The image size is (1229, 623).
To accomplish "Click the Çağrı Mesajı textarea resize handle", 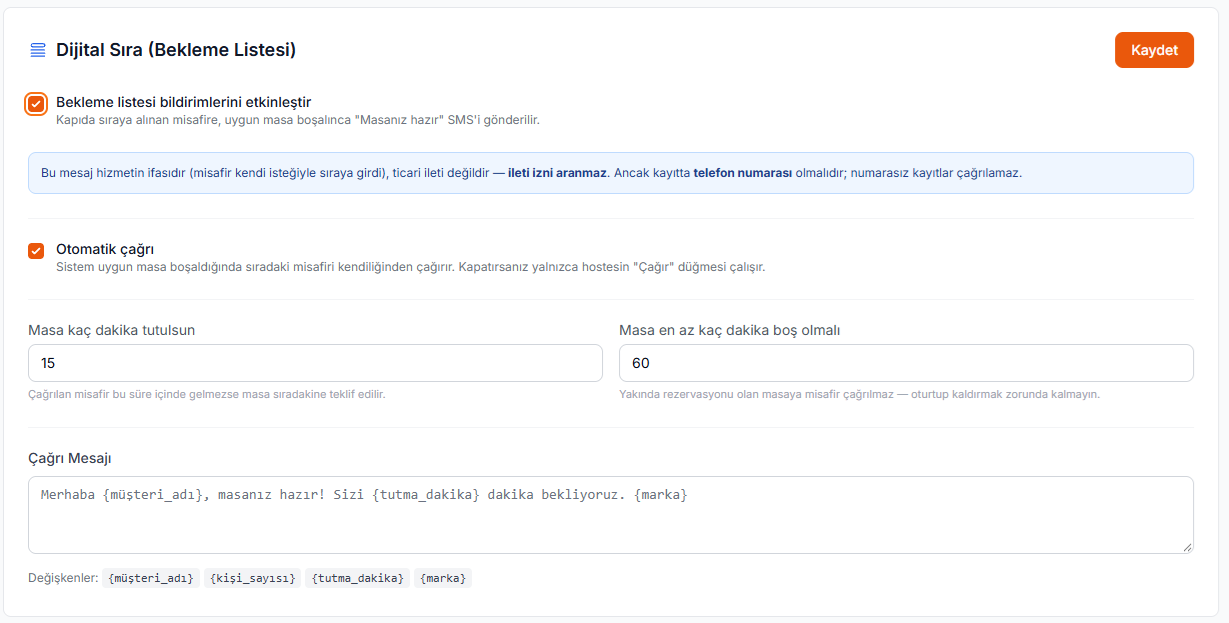I will tap(1187, 547).
